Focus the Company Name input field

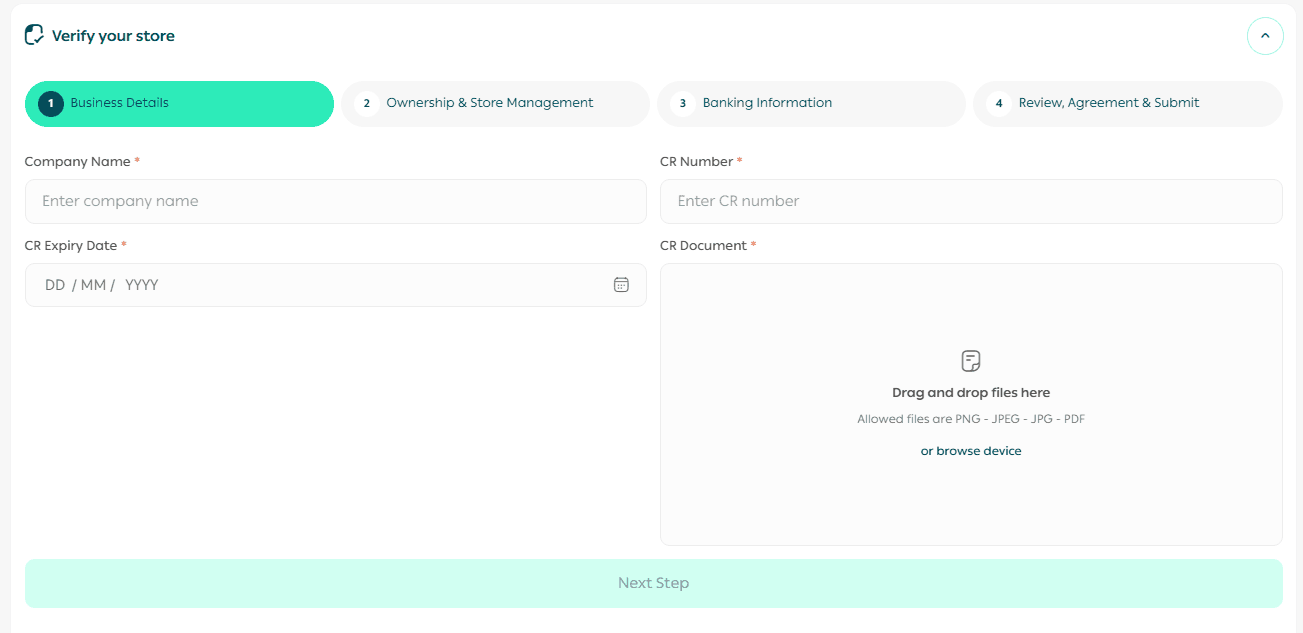336,201
